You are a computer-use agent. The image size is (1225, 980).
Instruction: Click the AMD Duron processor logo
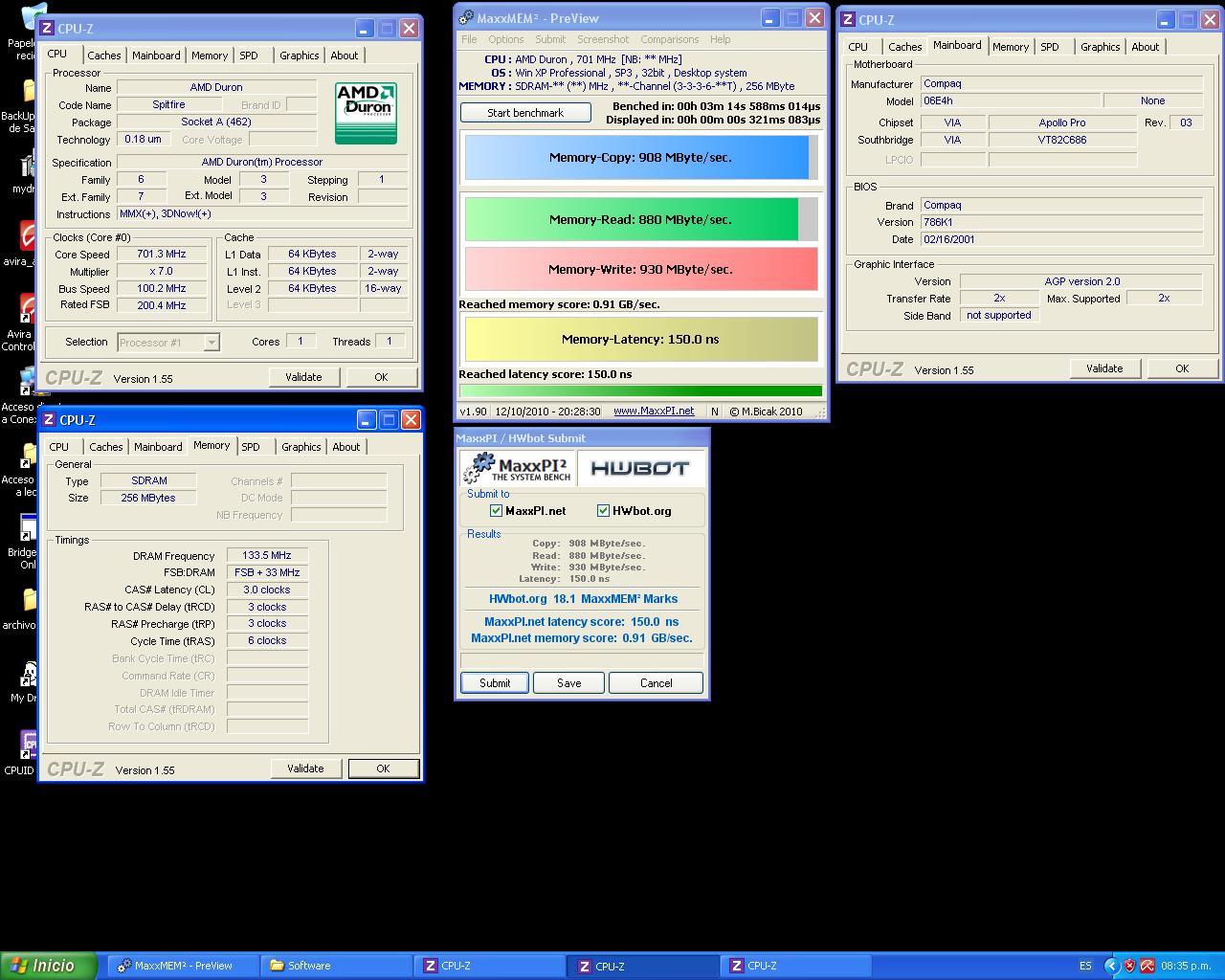coord(366,114)
